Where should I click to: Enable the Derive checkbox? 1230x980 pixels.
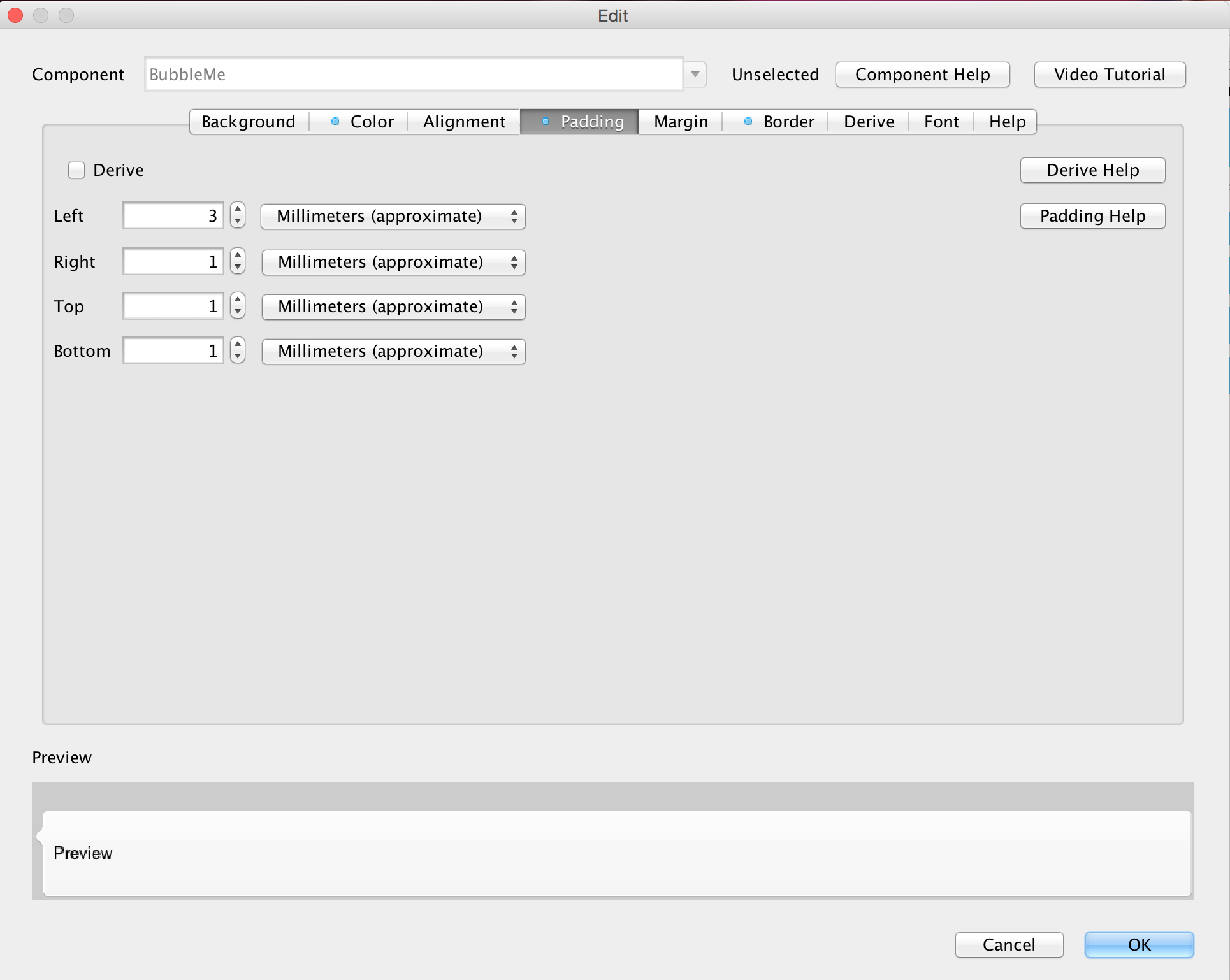click(x=76, y=169)
